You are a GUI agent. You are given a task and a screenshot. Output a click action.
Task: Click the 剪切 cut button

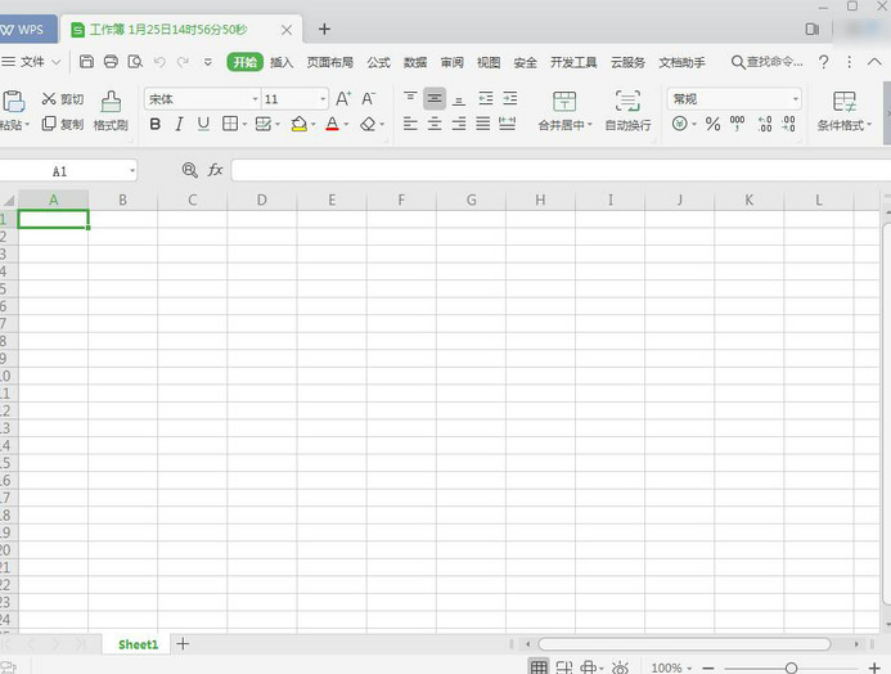point(63,99)
